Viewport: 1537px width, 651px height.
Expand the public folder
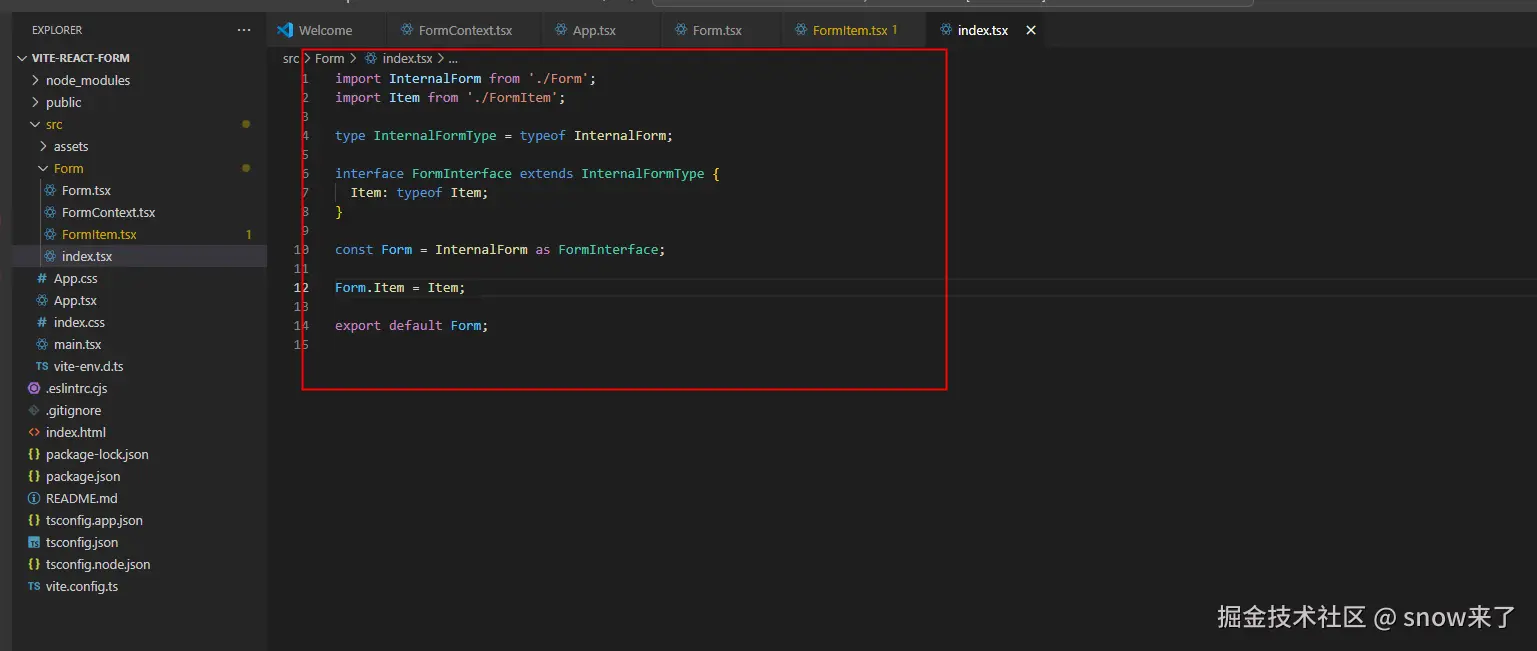click(36, 102)
